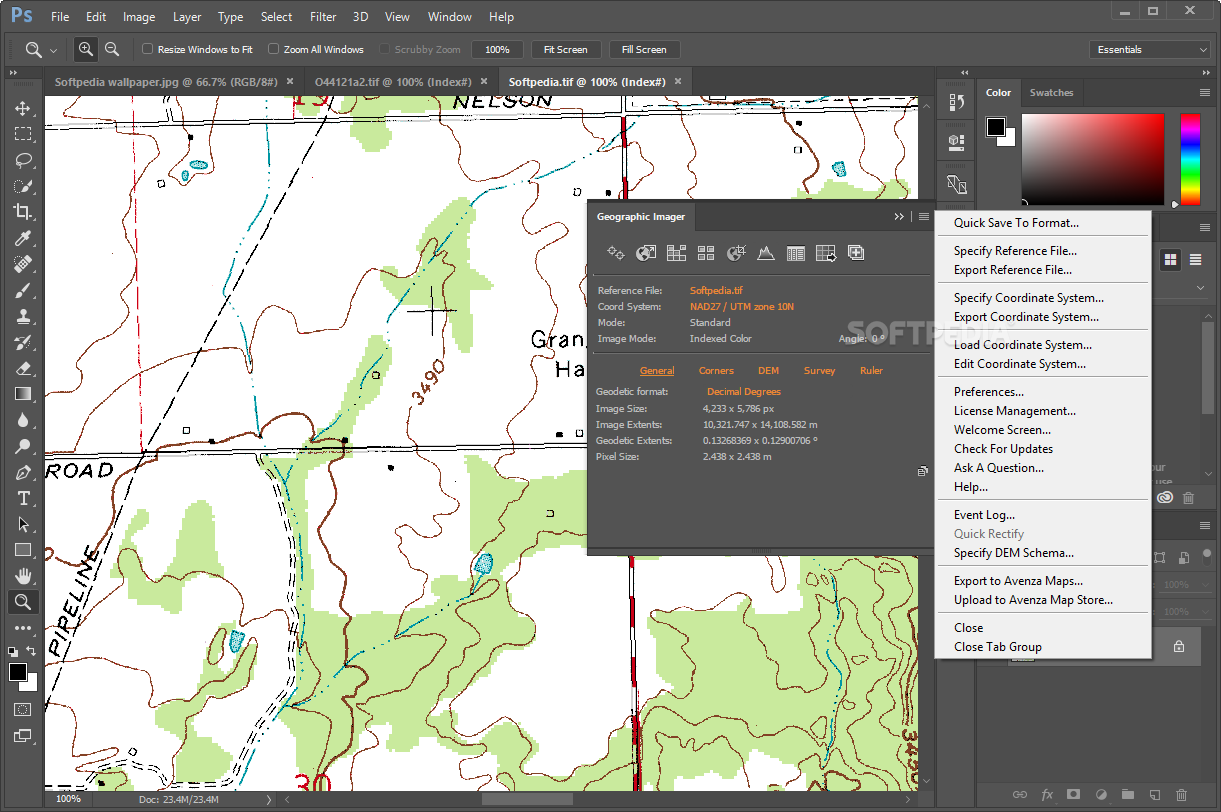Viewport: 1221px width, 812px height.
Task: Select the Gradient tool
Action: [22, 394]
